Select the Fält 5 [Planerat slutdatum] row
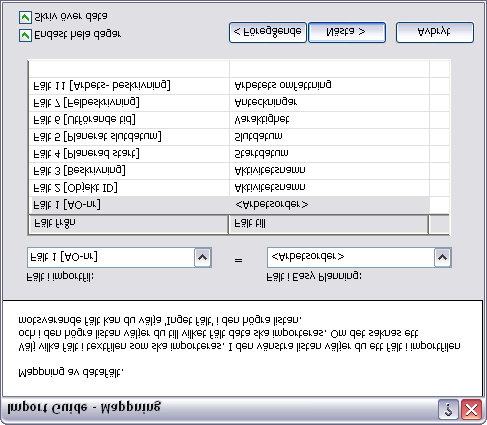This screenshot has height=425, width=487. coord(229,137)
